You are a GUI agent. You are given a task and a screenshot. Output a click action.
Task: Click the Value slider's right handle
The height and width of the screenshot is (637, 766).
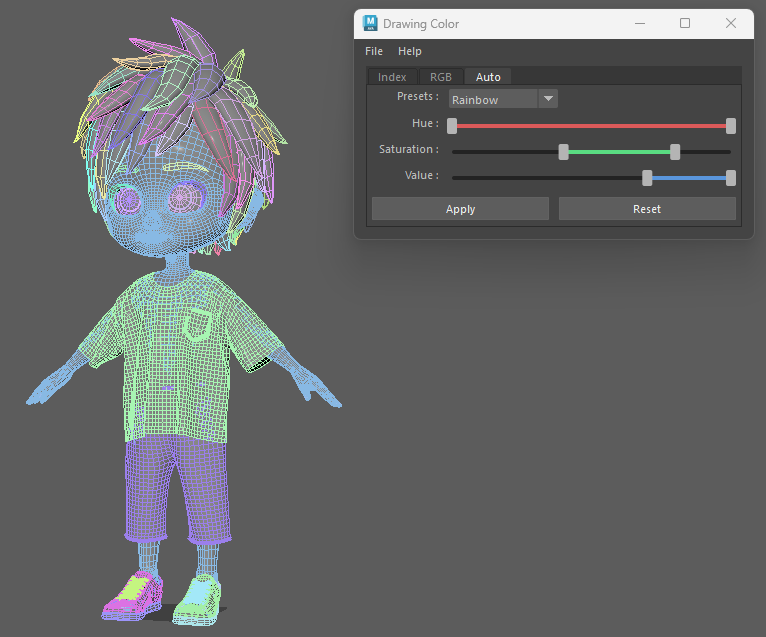click(x=731, y=178)
